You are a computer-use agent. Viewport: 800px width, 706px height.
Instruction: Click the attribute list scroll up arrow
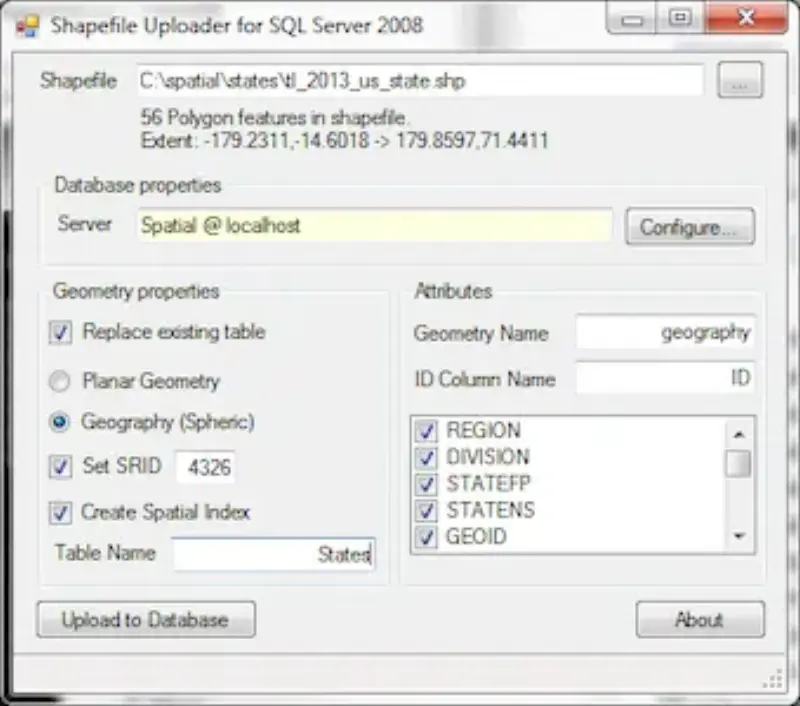pos(739,434)
